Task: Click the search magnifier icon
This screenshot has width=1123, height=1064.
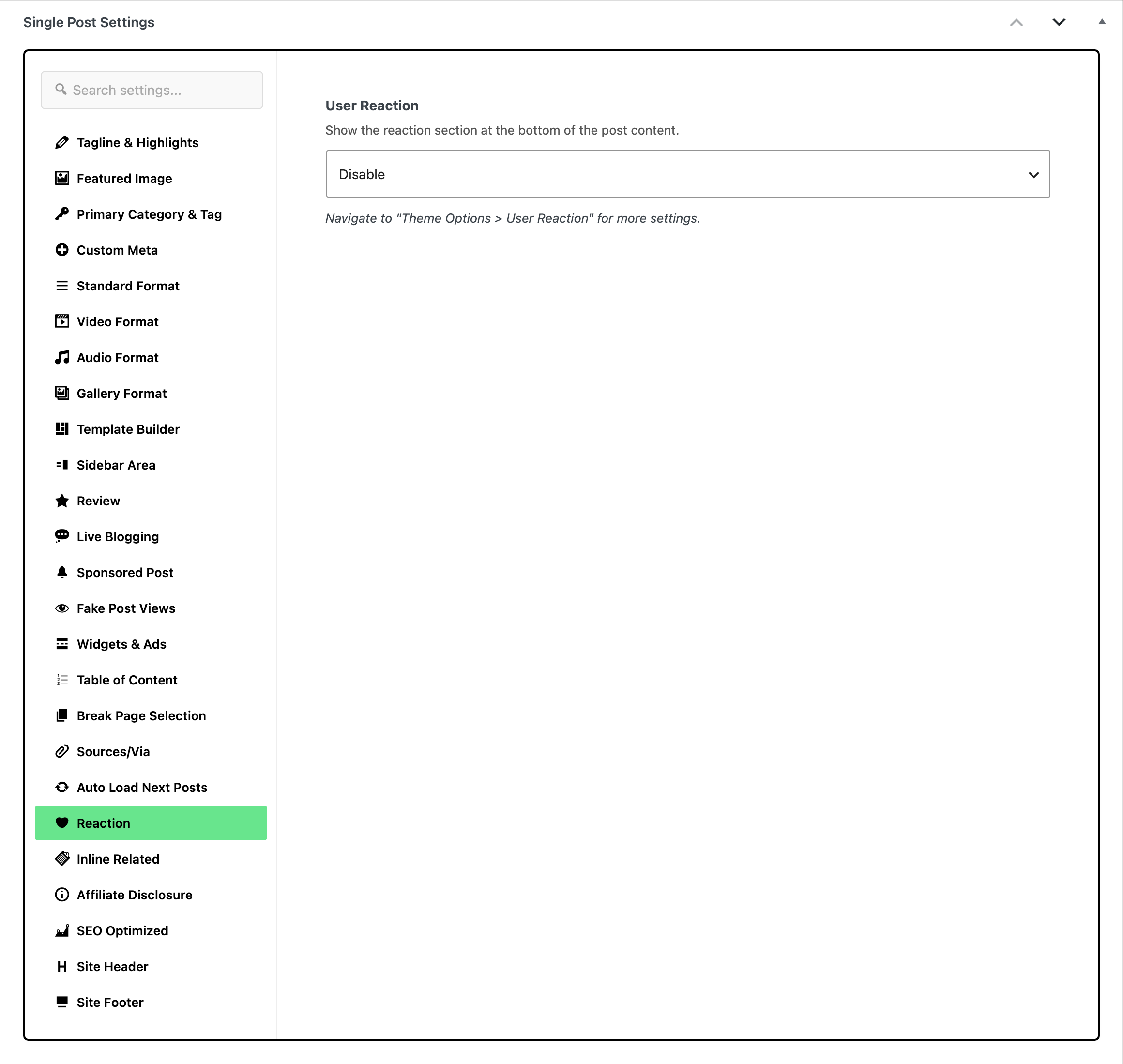Action: pos(61,89)
